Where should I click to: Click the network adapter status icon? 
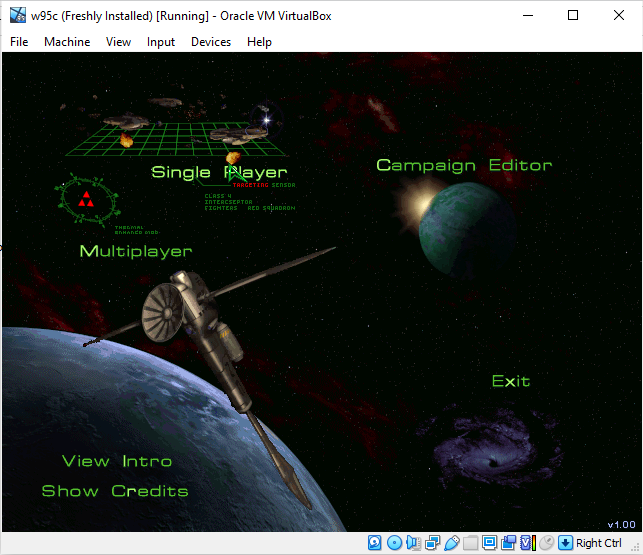(x=433, y=543)
